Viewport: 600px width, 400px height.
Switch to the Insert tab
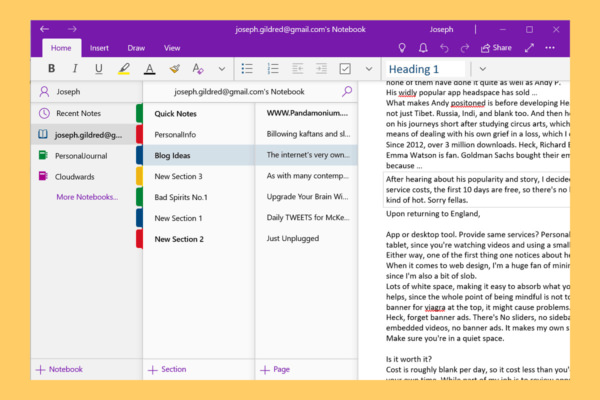(x=99, y=47)
